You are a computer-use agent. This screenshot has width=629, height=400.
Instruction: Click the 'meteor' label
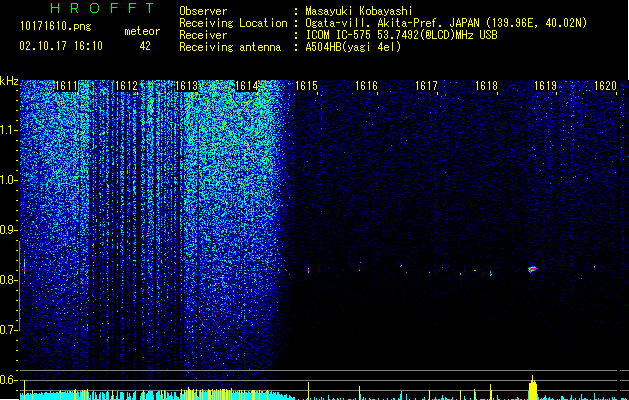(142, 31)
